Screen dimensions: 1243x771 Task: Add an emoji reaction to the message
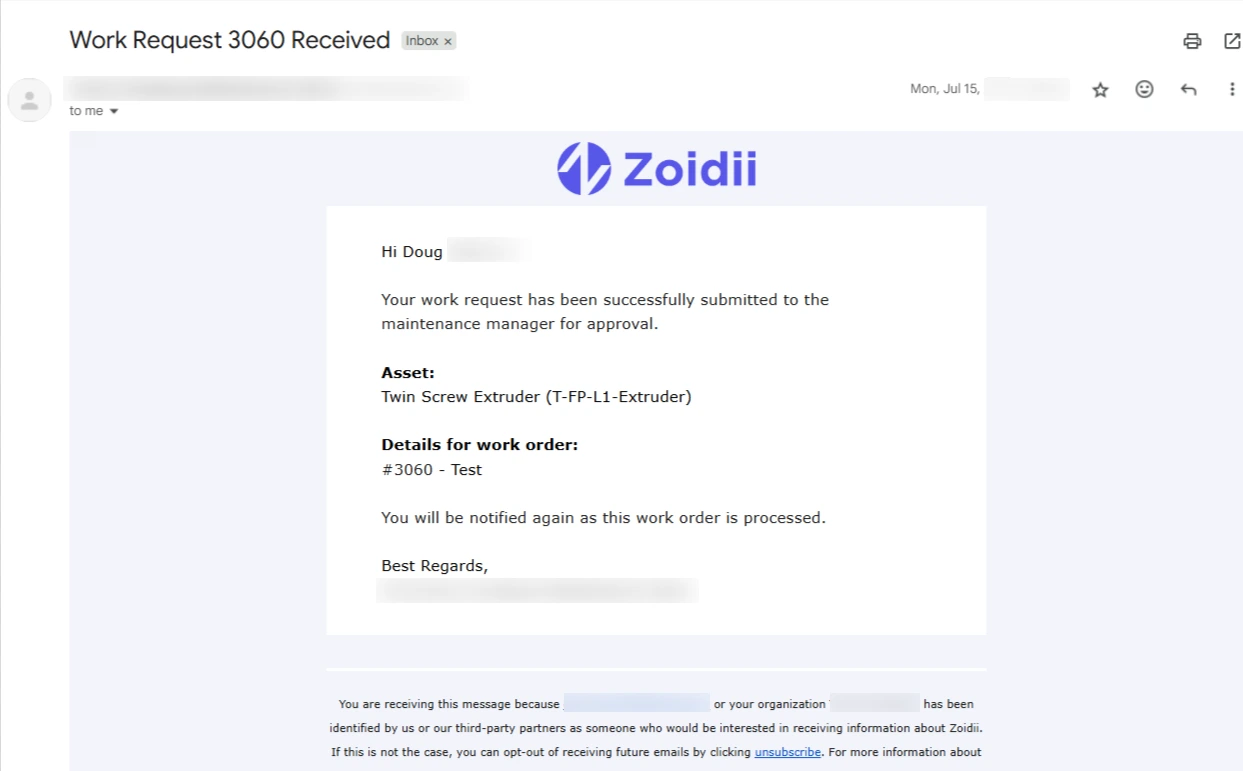pos(1144,89)
